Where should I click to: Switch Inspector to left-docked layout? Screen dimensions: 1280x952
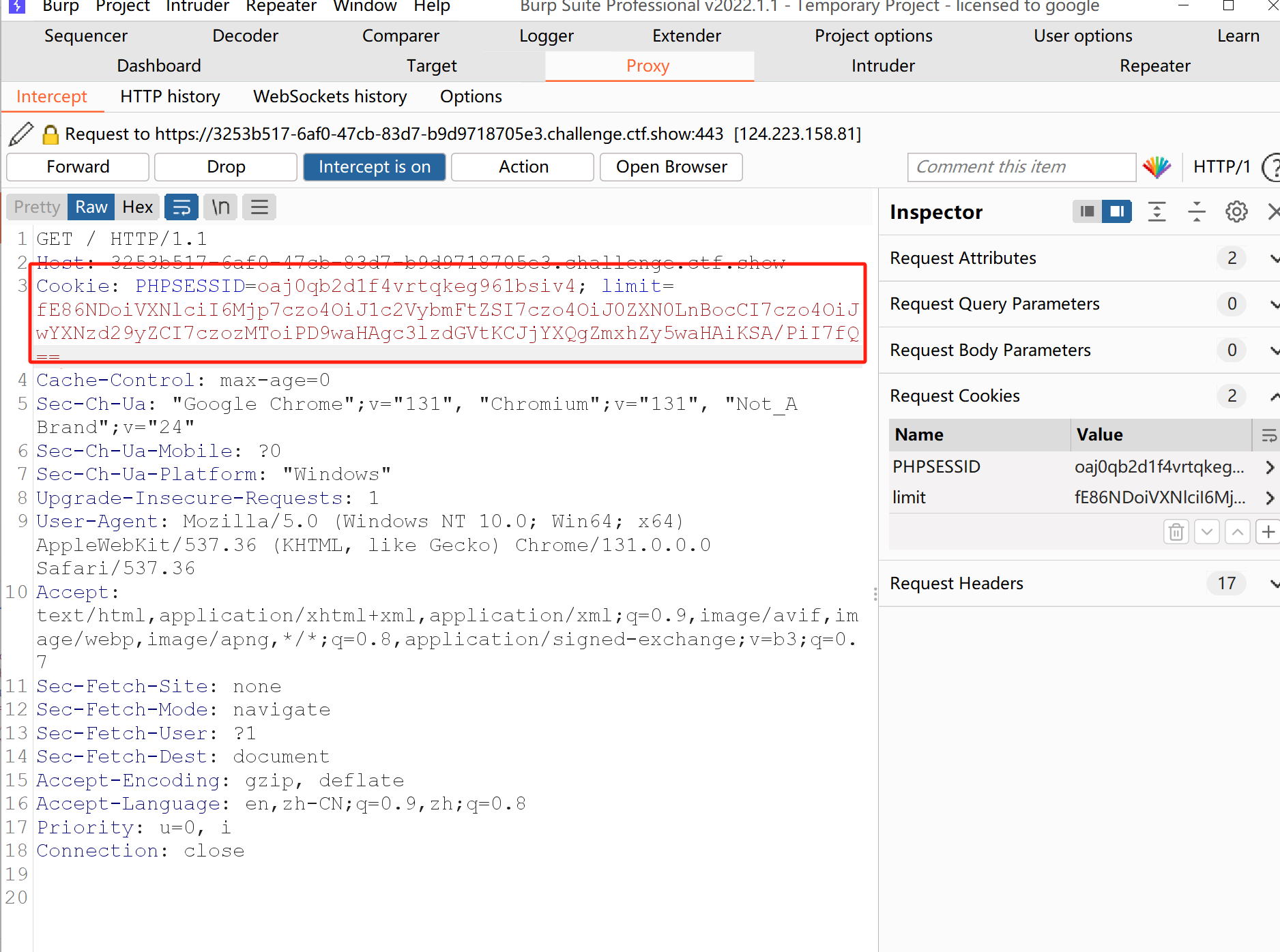coord(1088,212)
